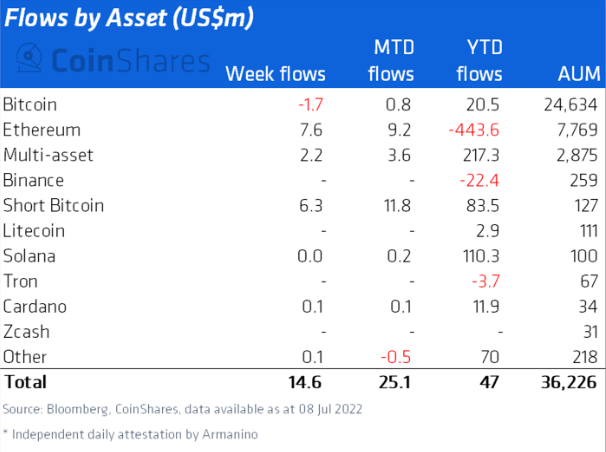Click the Total week flows value 14.6
The height and width of the screenshot is (452, 606).
[x=307, y=382]
